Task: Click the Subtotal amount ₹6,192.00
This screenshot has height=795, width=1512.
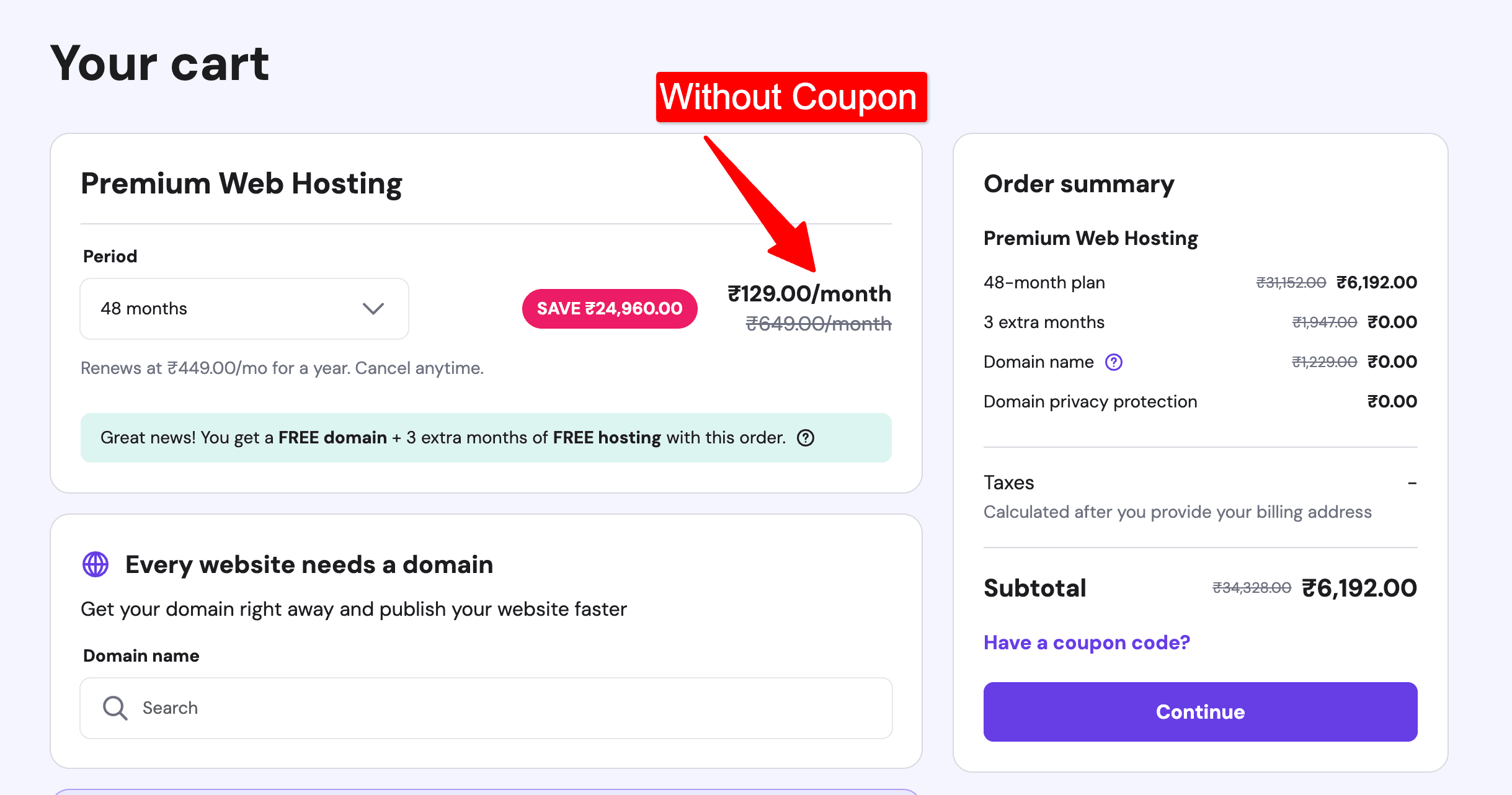Action: tap(1358, 587)
